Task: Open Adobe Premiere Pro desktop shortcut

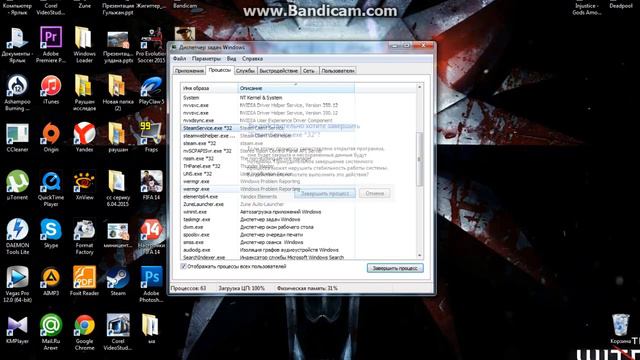Action: pyautogui.click(x=51, y=44)
